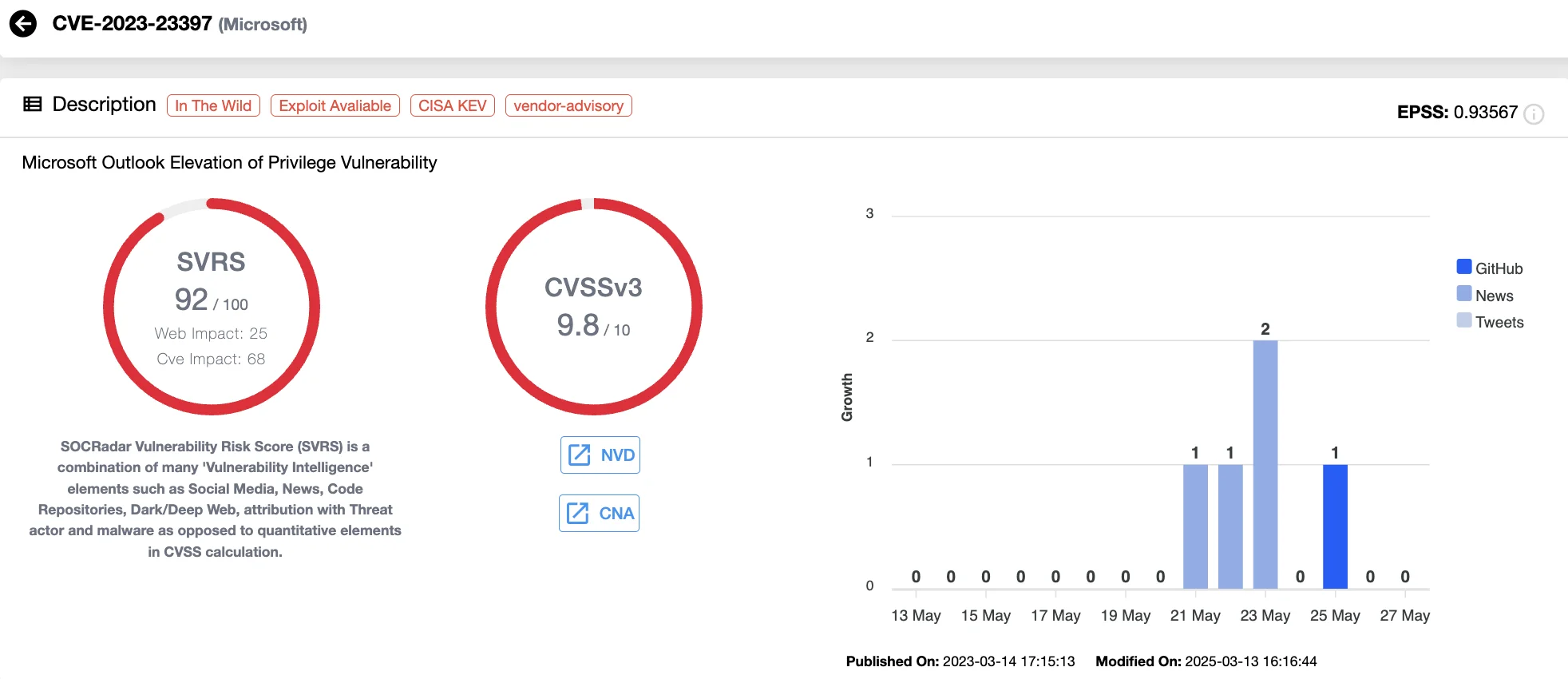Click the vulnerability title 'Microsoft Outlook Elevation of Privilege'
The width and height of the screenshot is (1568, 679).
tap(230, 163)
